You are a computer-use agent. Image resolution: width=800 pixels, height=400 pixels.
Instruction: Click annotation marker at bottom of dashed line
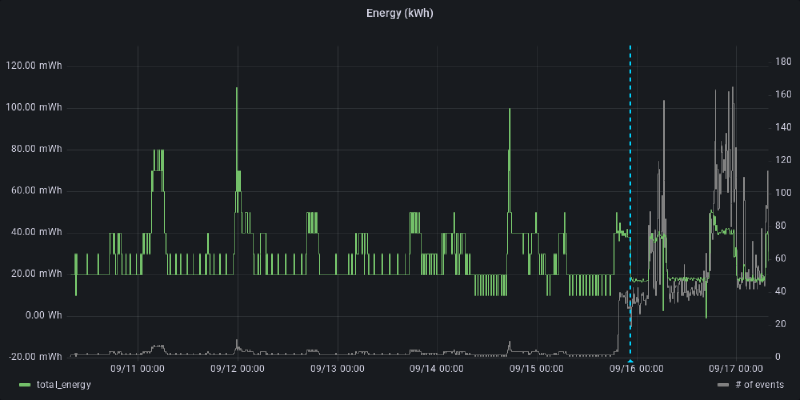[x=630, y=359]
